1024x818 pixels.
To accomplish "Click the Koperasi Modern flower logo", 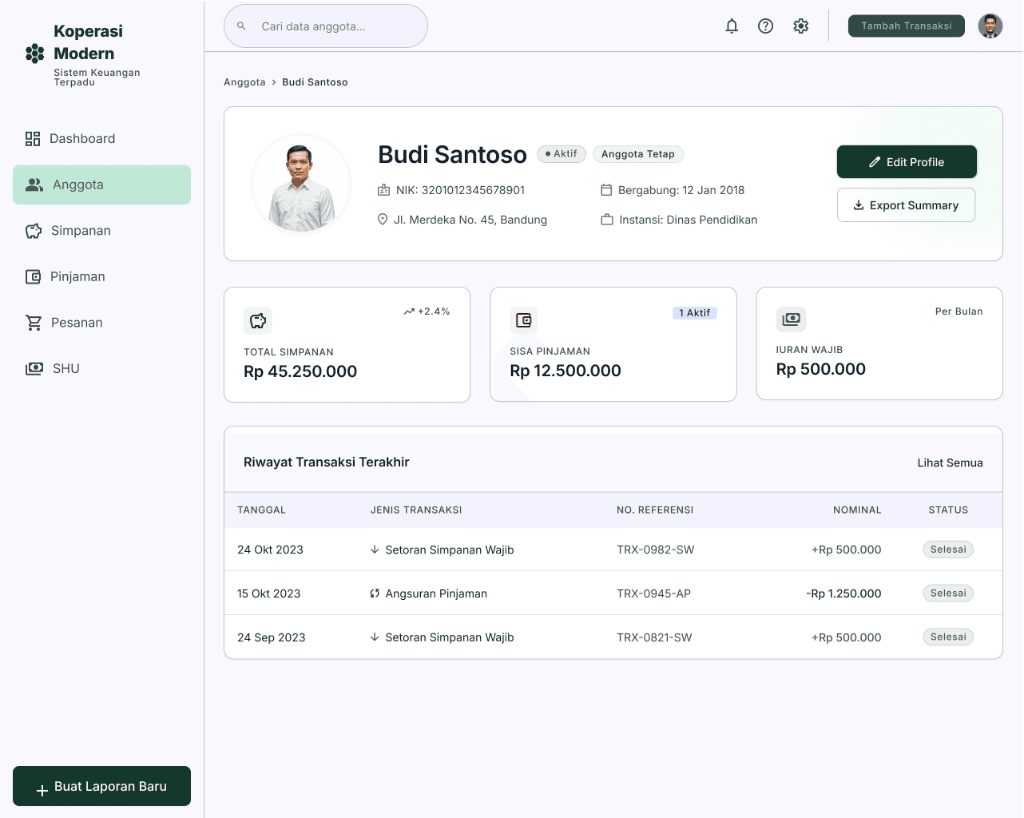I will click(x=35, y=54).
